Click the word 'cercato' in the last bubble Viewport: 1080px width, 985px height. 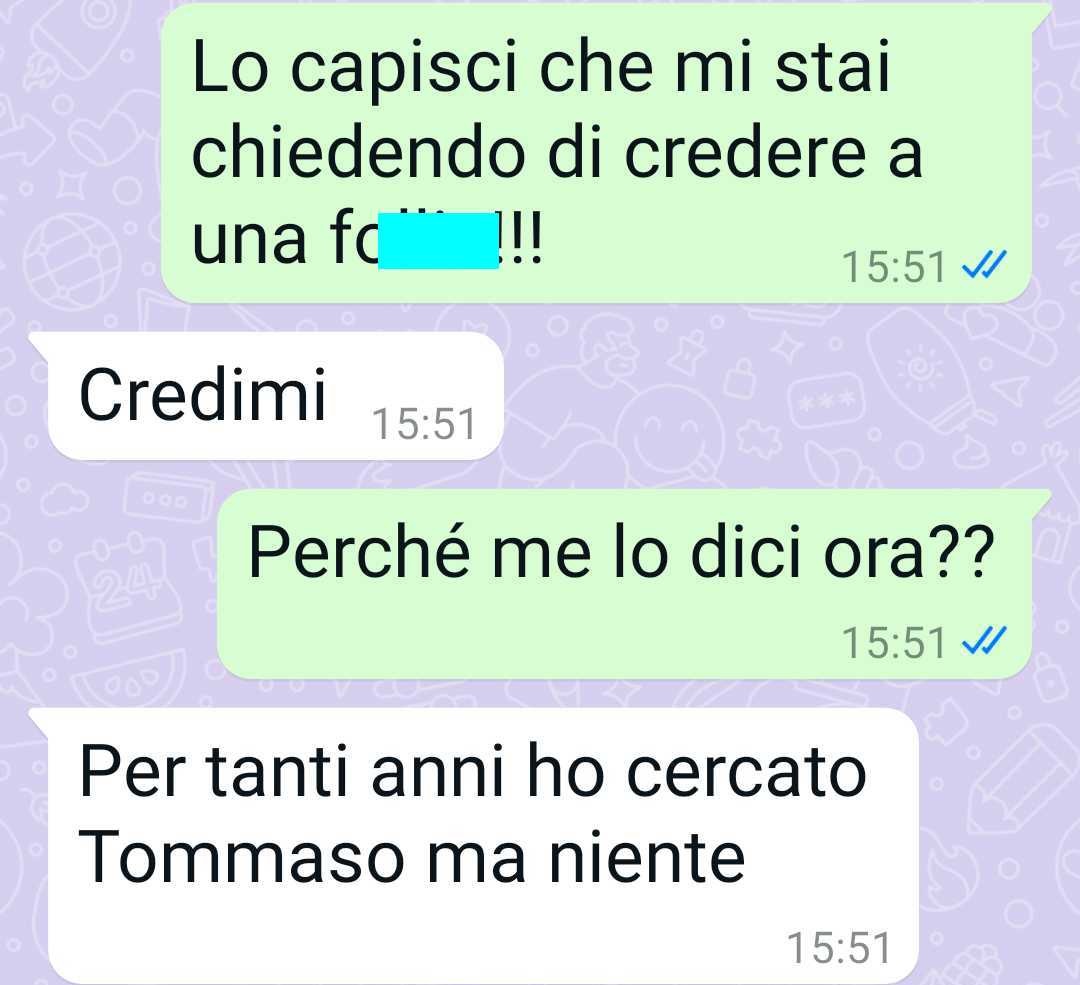(x=746, y=773)
